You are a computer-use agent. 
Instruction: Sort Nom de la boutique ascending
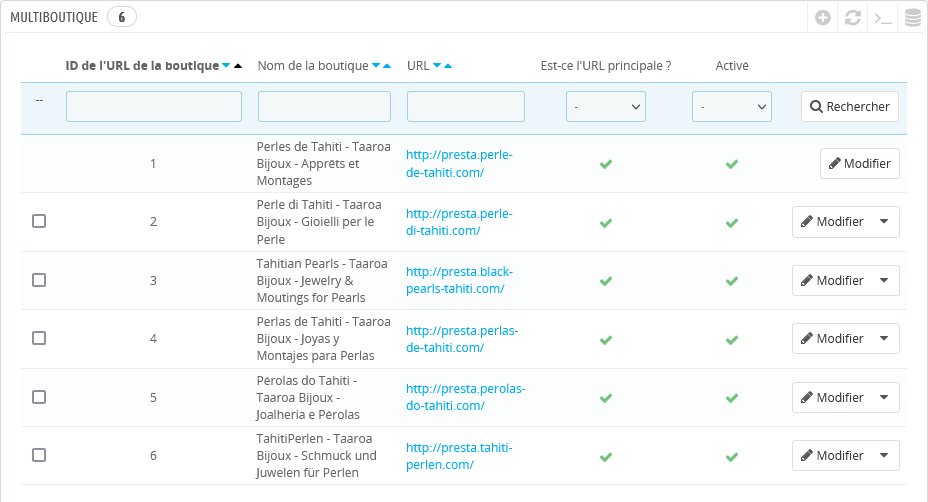click(387, 66)
